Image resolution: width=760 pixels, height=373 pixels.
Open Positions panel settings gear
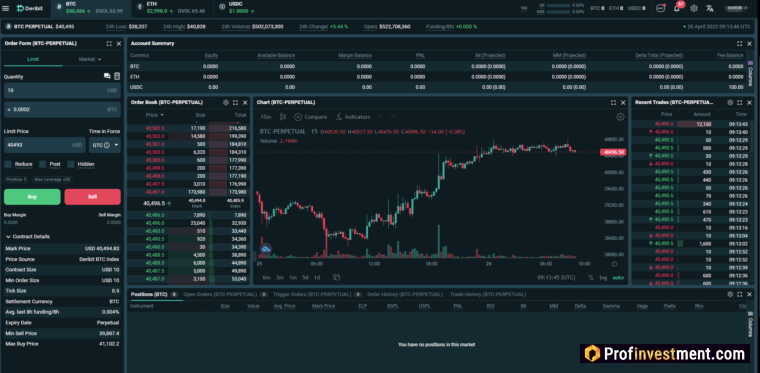730,295
